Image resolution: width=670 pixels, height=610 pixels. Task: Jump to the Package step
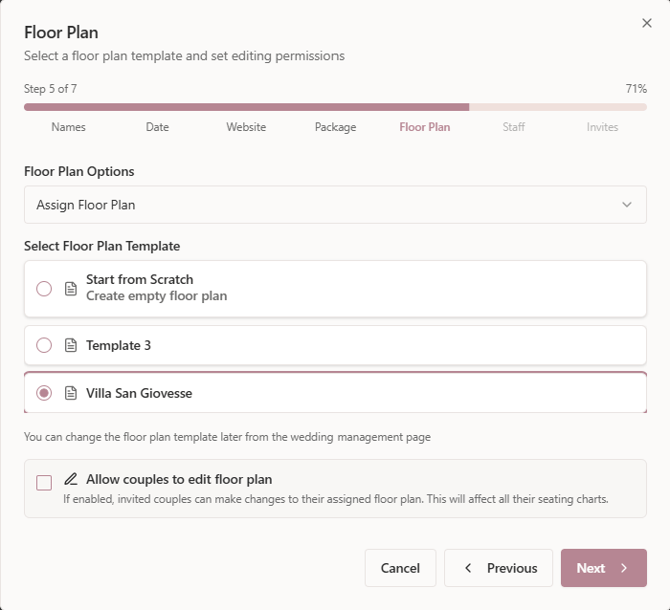[x=335, y=127]
